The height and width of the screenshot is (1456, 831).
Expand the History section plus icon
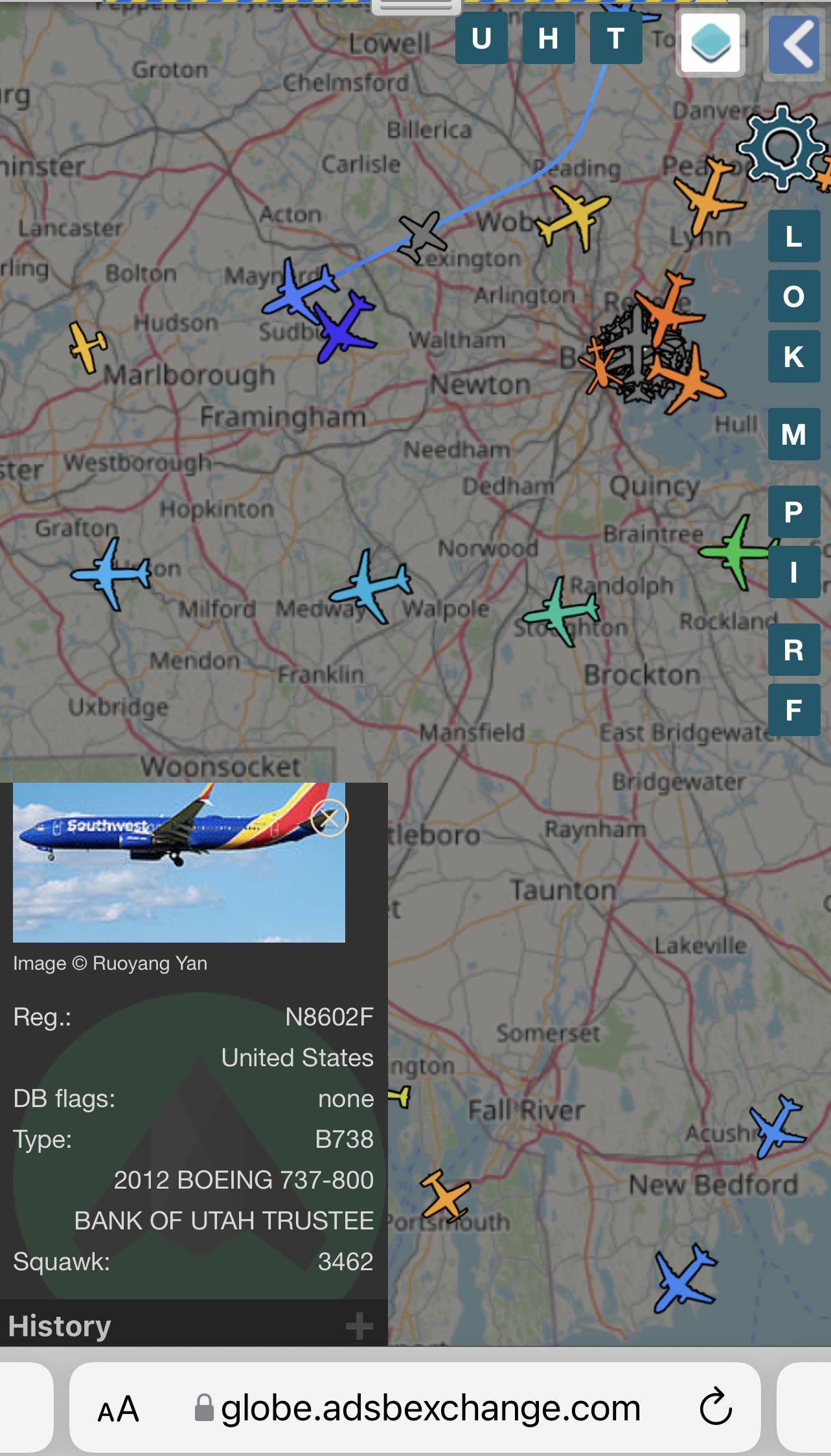coord(359,1325)
